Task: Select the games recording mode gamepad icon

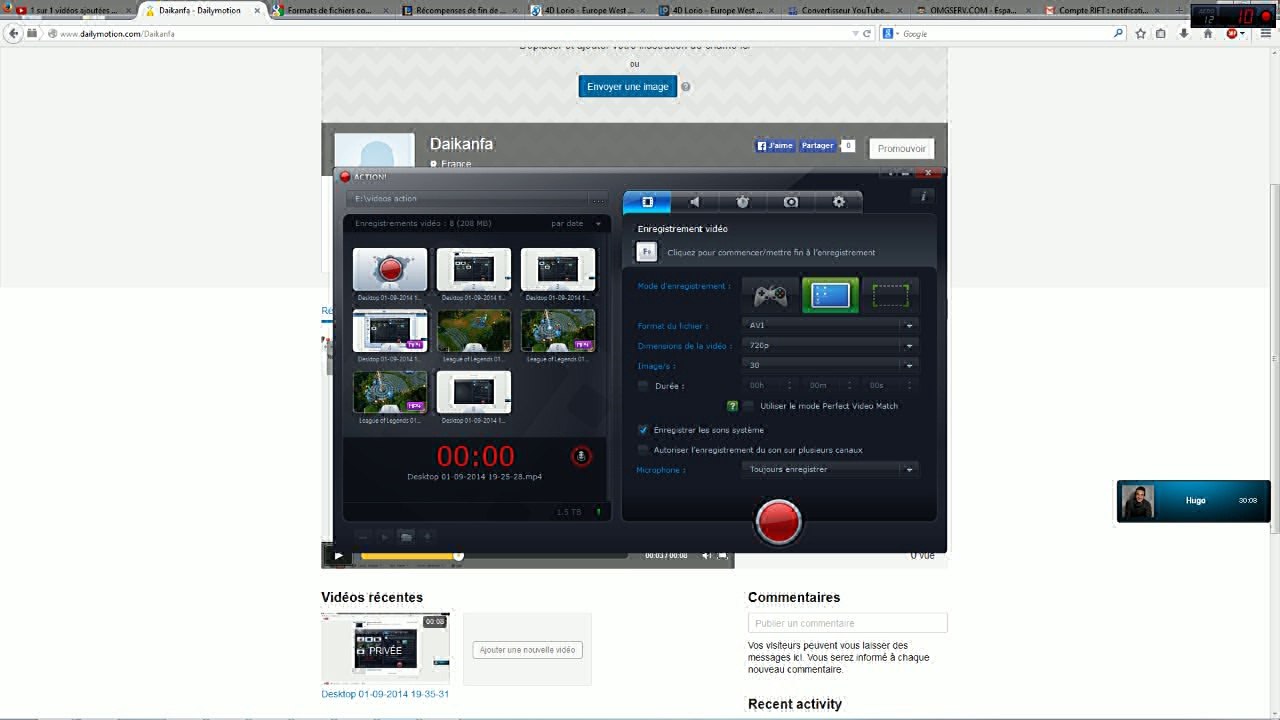Action: (x=770, y=295)
